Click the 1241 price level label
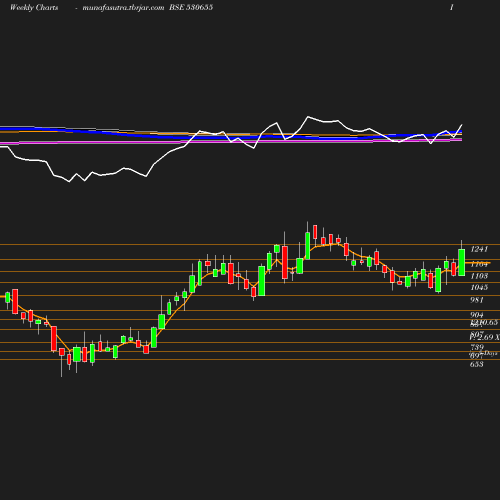Screen dimensions: 500x500 pos(479,249)
